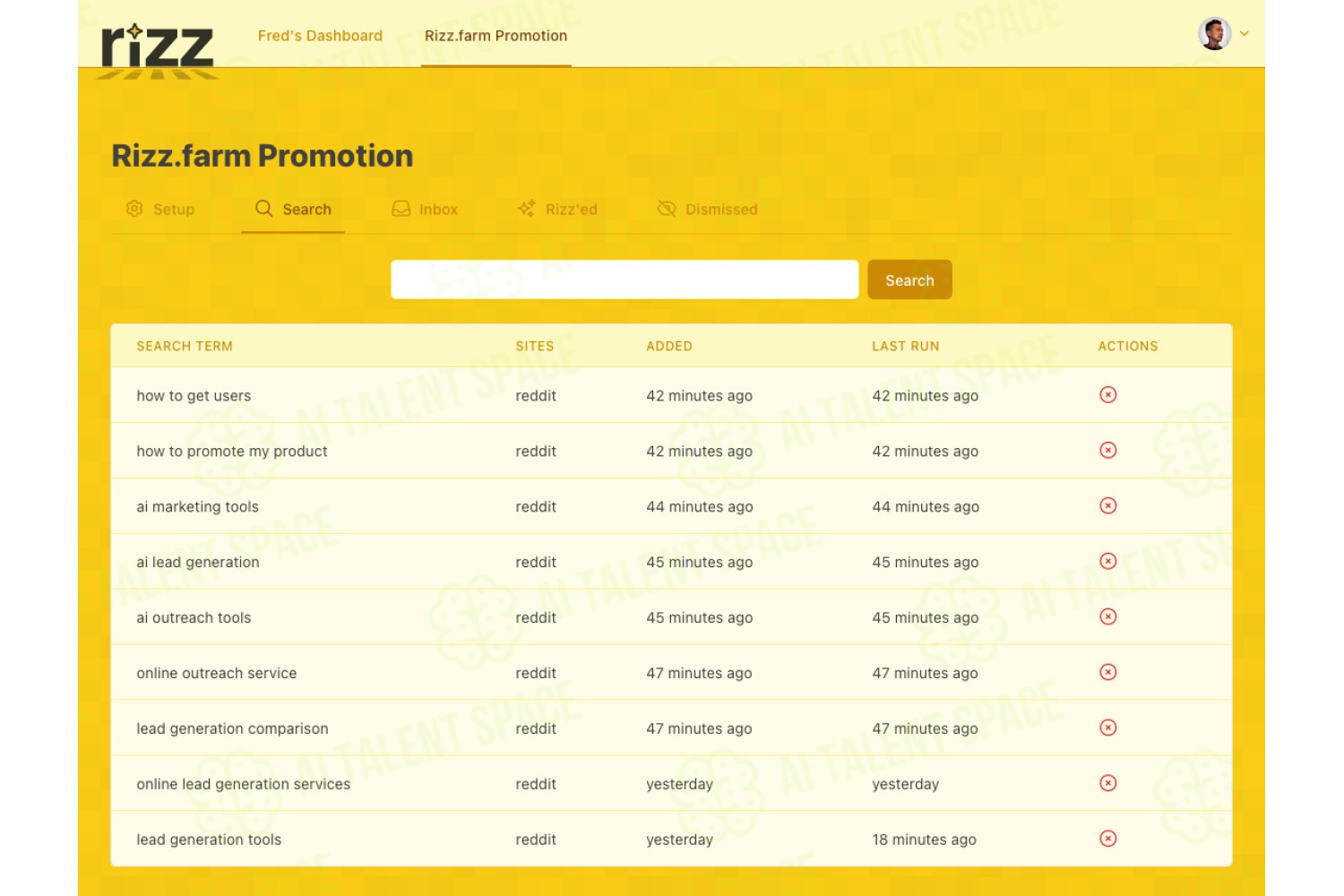
Task: Click the Dismissed crossed-eye icon
Action: pos(667,209)
